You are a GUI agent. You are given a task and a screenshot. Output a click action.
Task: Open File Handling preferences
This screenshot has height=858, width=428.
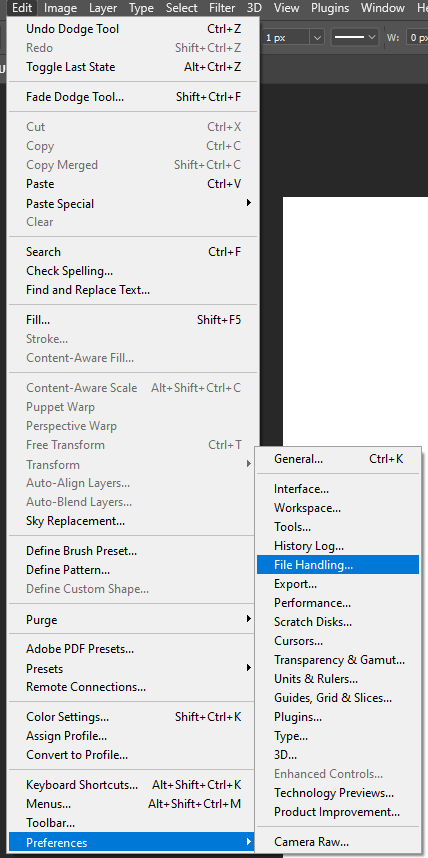coord(338,565)
